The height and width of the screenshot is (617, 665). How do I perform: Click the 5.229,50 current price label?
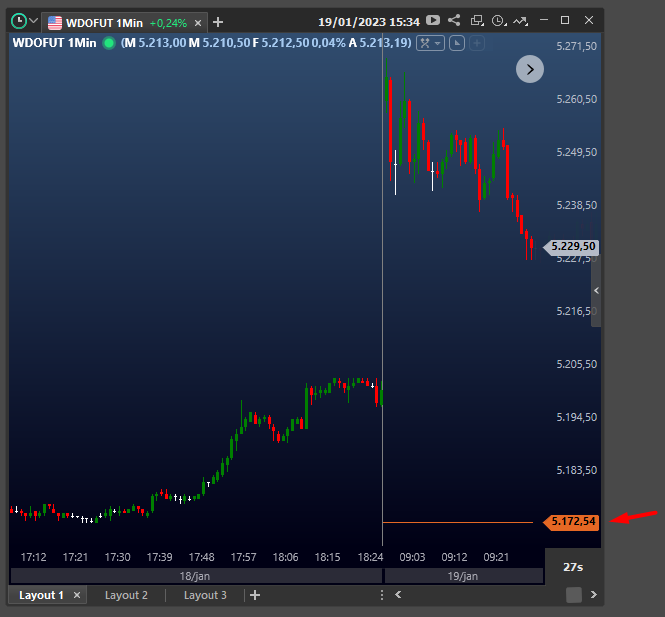pos(572,246)
